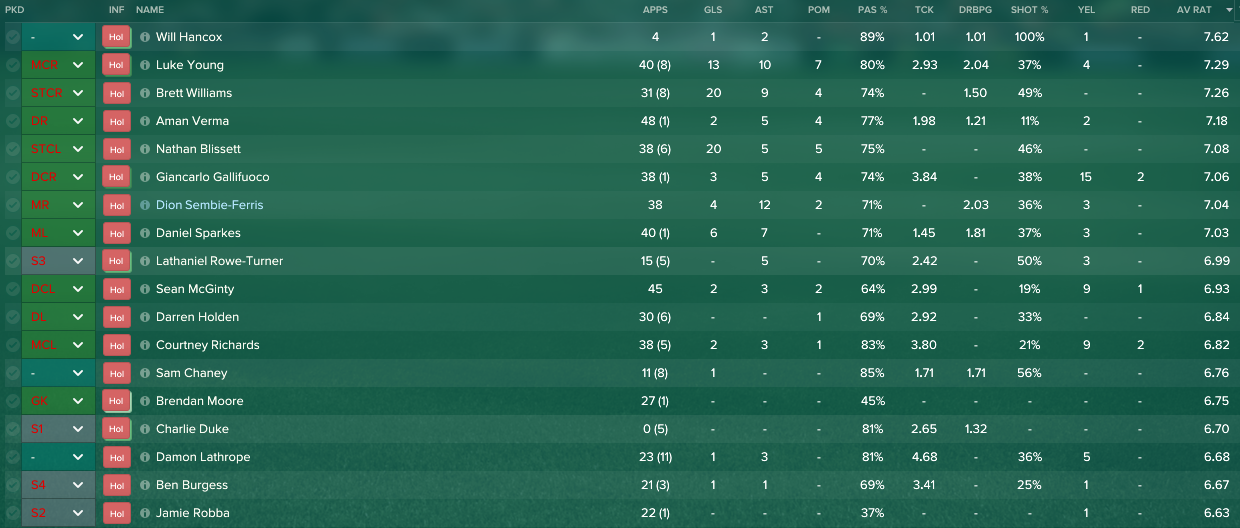Open Dion Sembie-Ferris player profile
The width and height of the screenshot is (1240, 528).
[210, 205]
